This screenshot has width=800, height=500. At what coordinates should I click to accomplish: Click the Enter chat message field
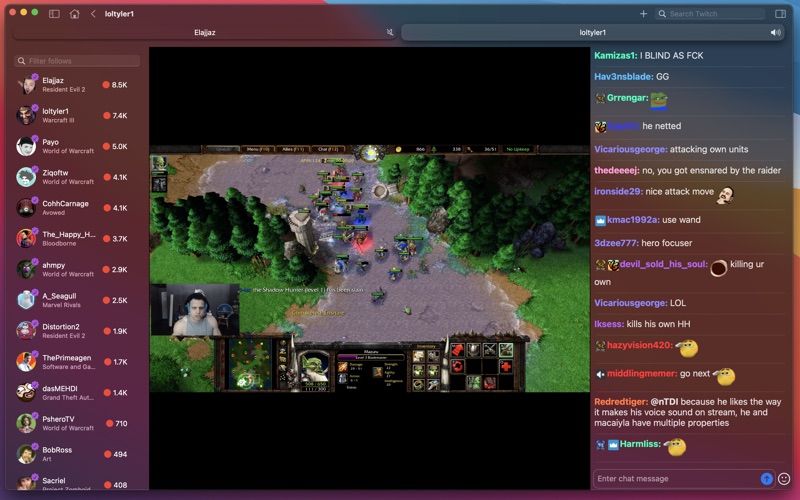[x=677, y=479]
